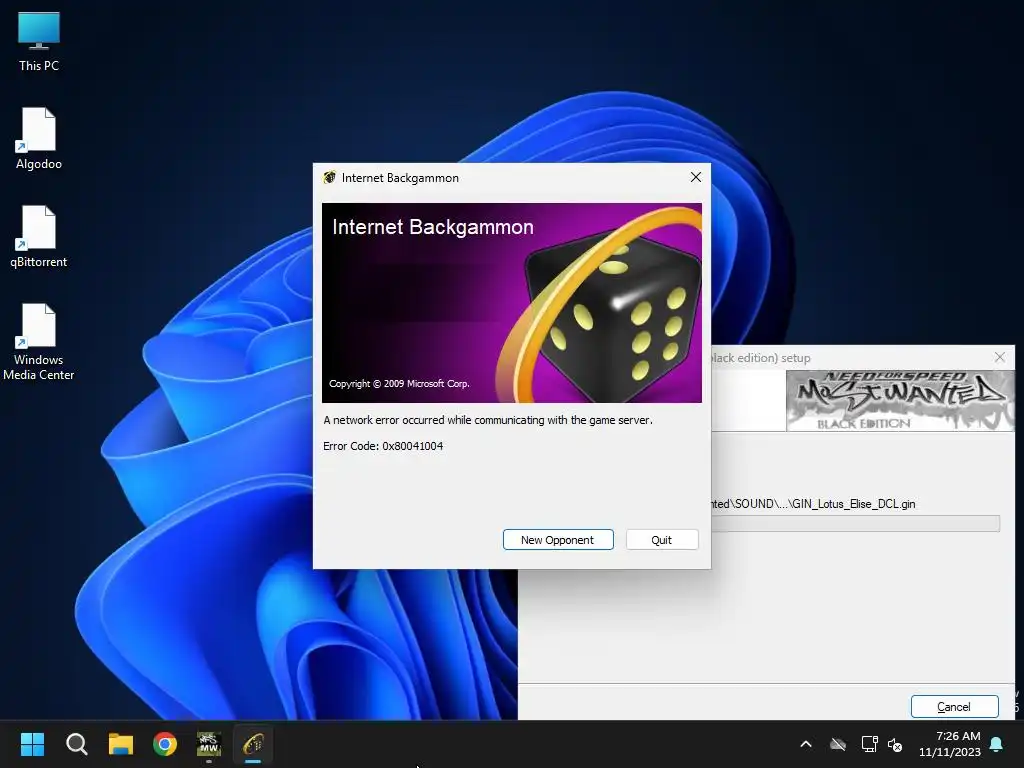
Task: Open the This PC desktop icon
Action: (x=39, y=41)
